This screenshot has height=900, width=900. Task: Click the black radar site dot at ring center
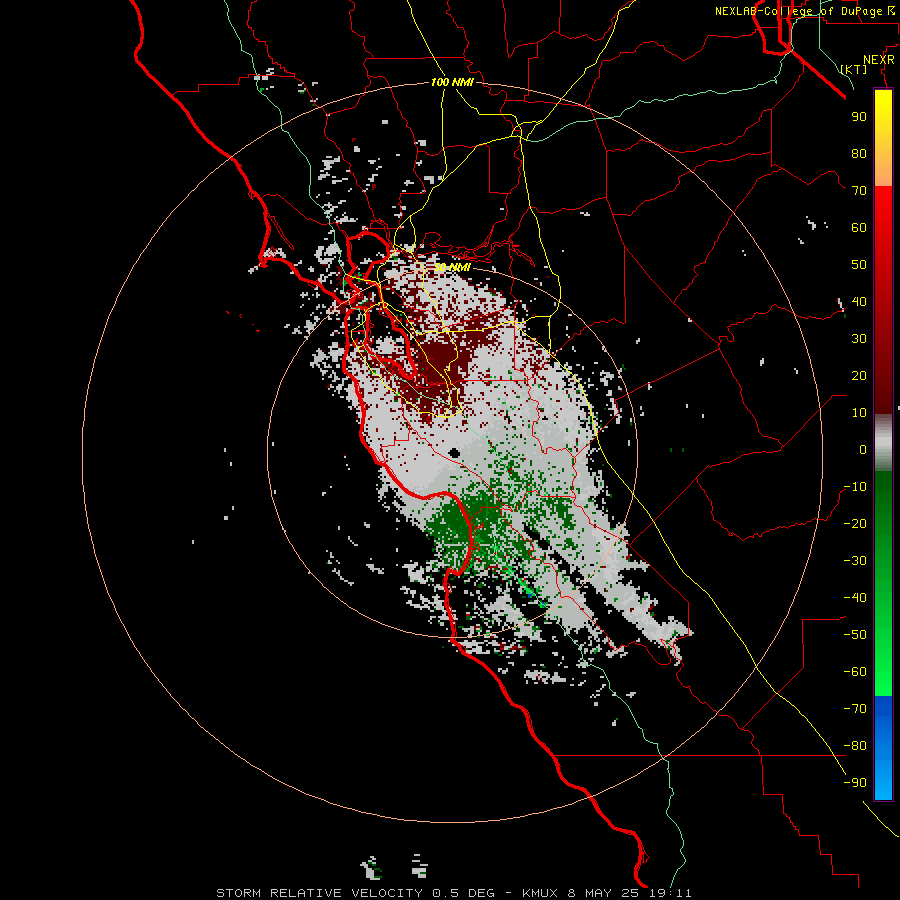pos(455,453)
